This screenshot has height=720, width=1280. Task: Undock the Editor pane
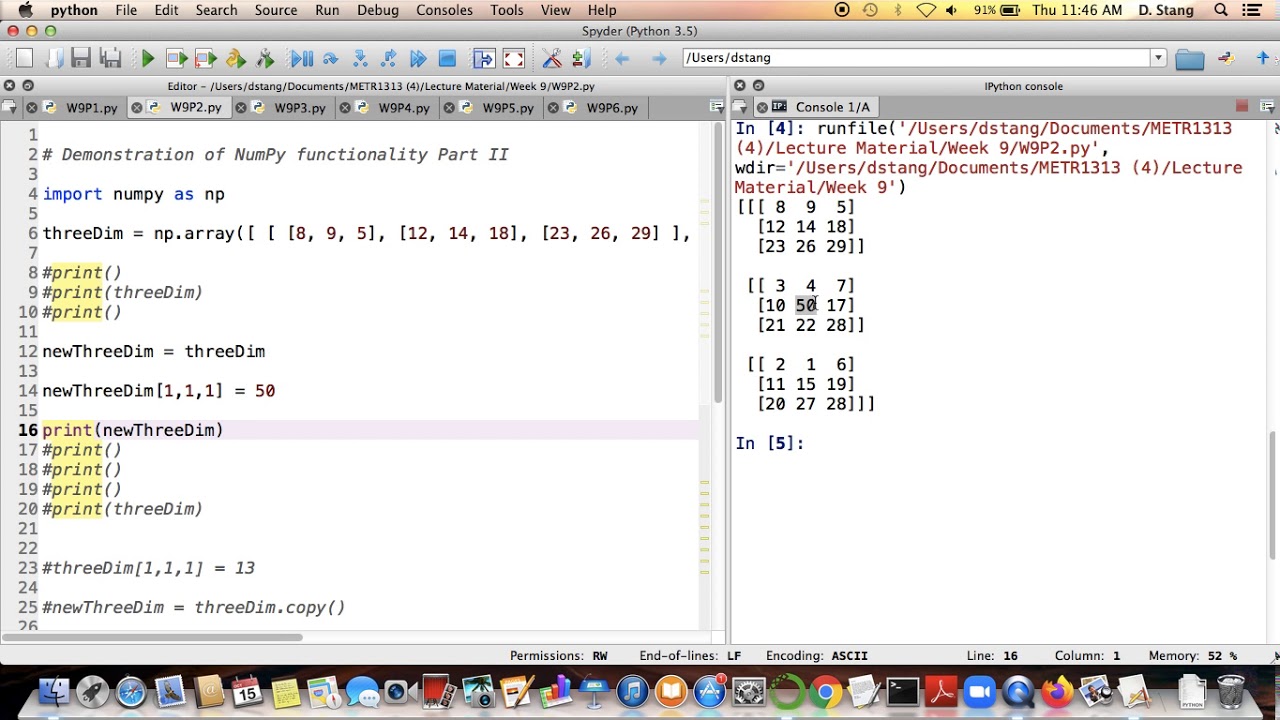click(28, 86)
